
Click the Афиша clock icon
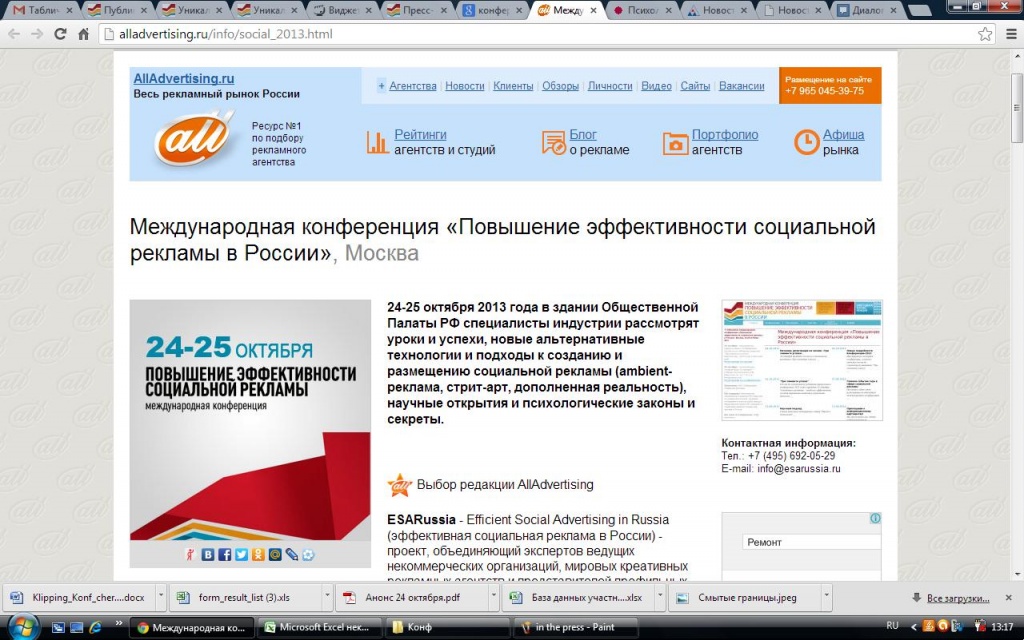807,142
